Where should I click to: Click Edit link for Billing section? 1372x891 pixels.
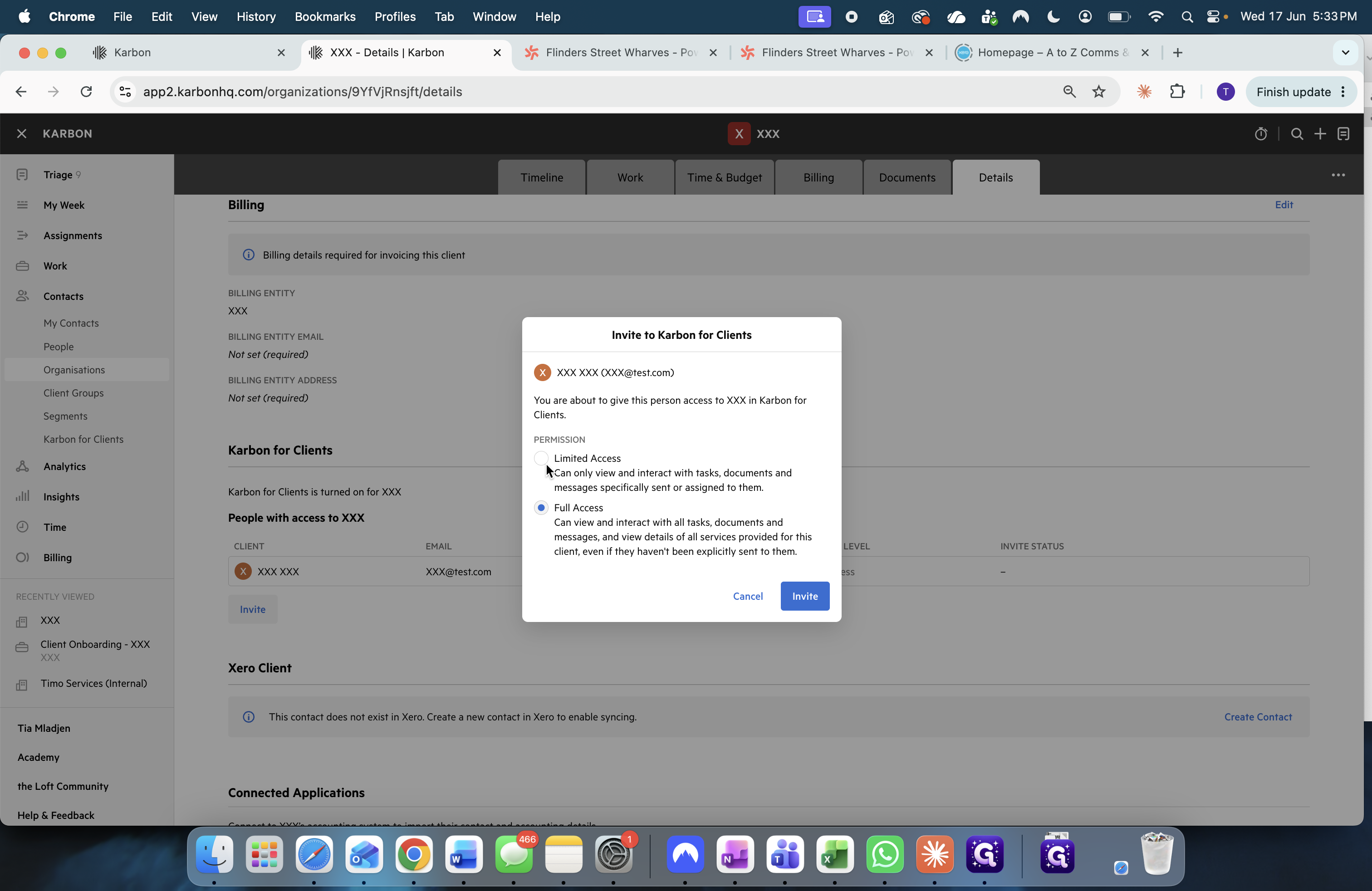(1284, 205)
